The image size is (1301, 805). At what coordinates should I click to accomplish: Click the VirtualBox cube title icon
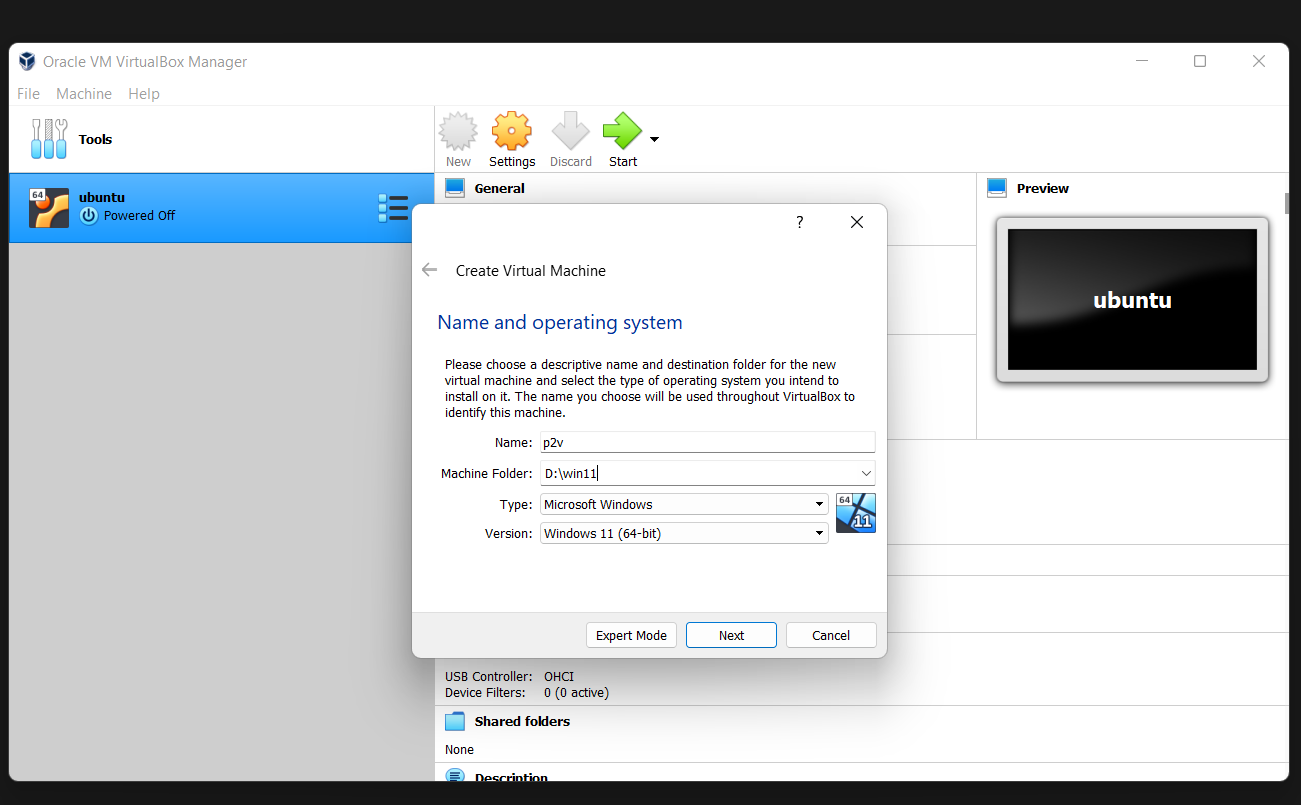[27, 61]
